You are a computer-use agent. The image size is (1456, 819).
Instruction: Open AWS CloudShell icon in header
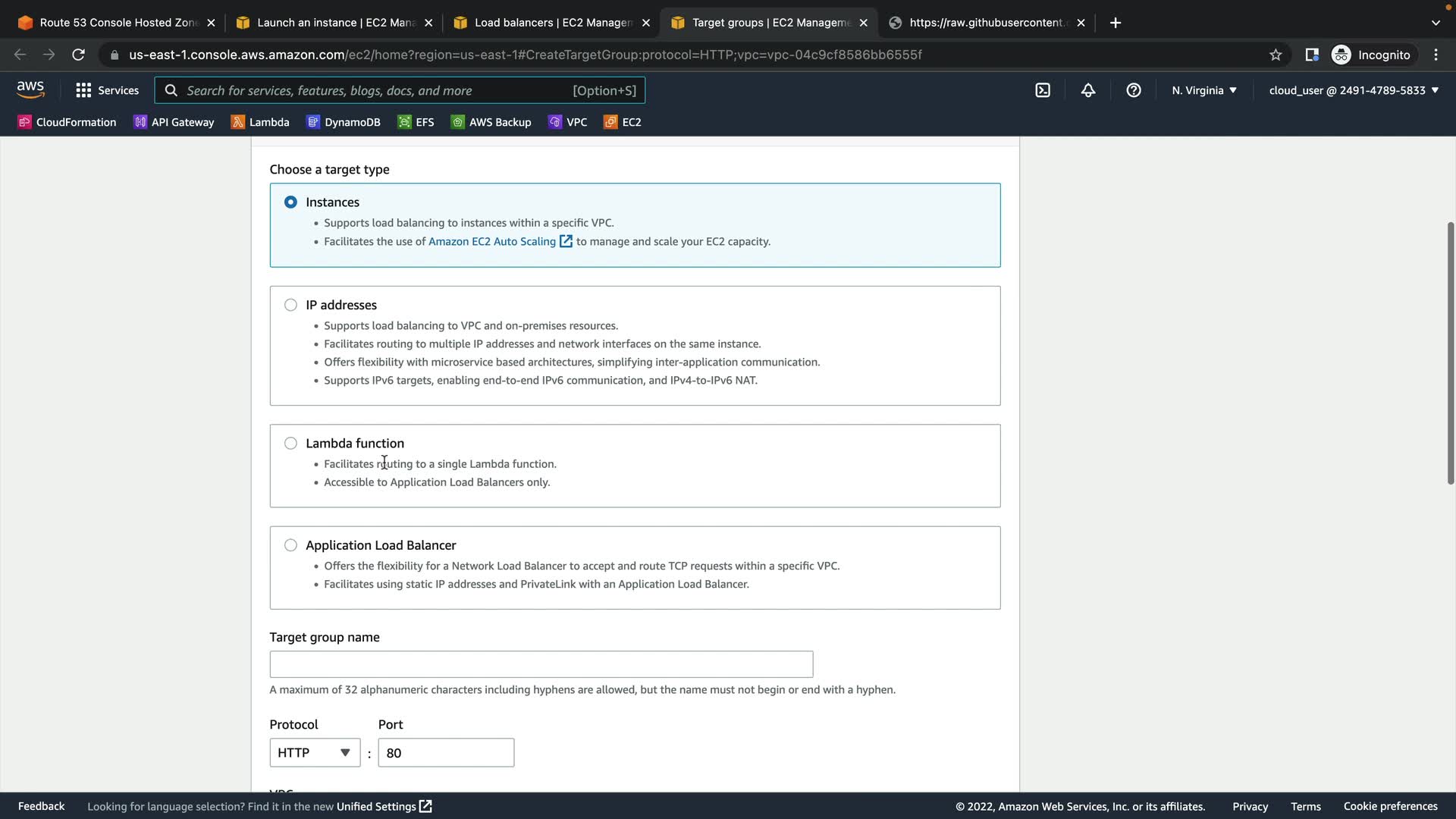1043,90
